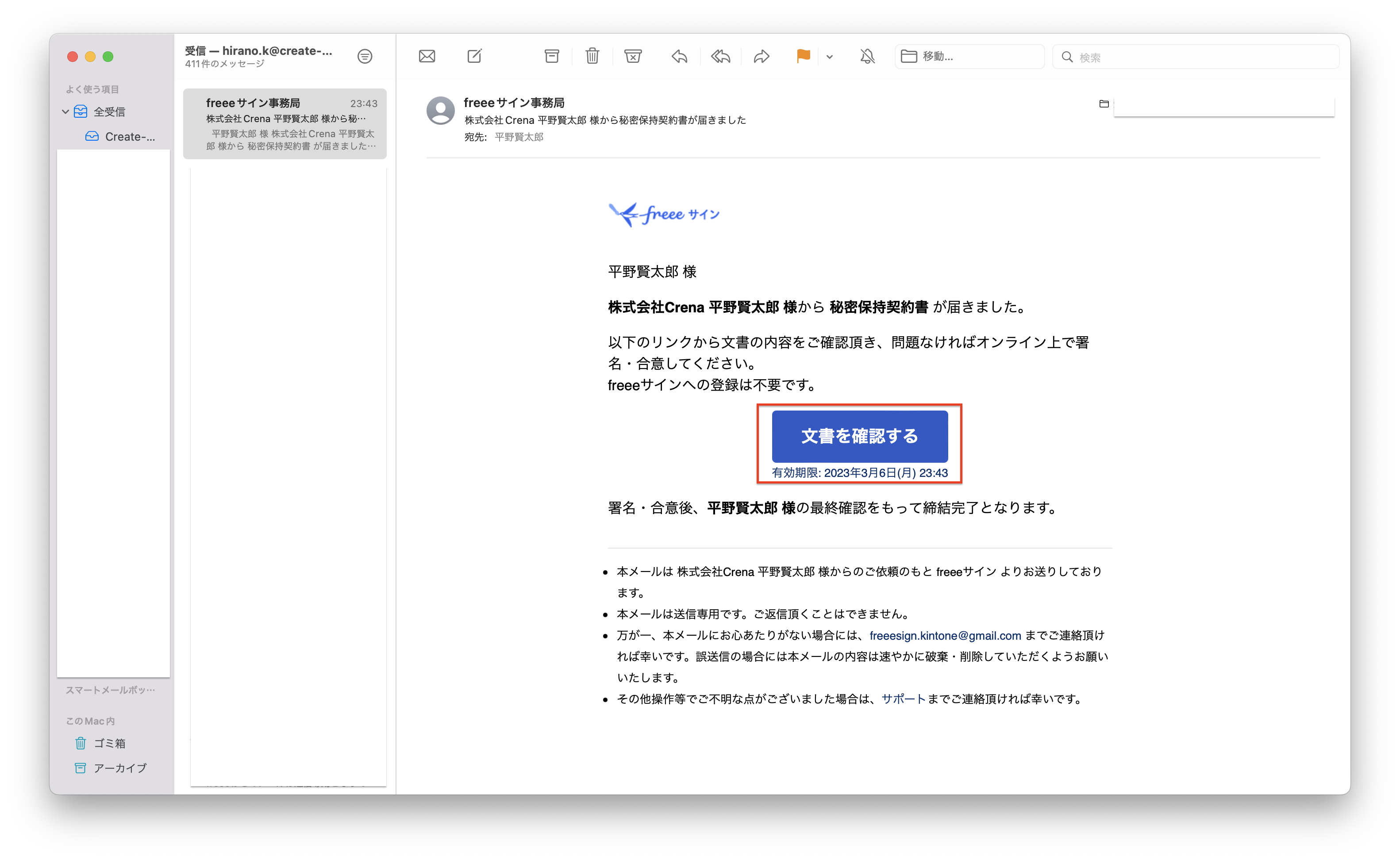The height and width of the screenshot is (860, 1400).
Task: Click the Get Mail envelope icon
Action: pos(427,56)
